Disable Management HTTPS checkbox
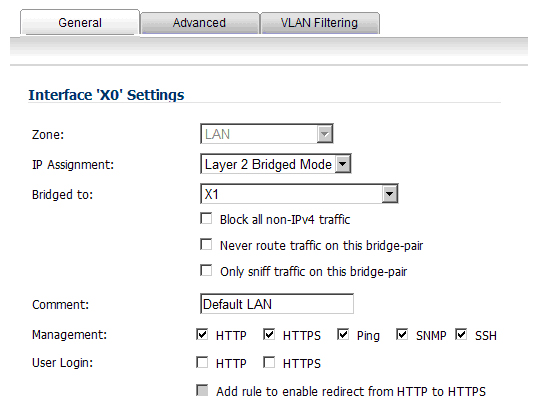The width and height of the screenshot is (542, 409). click(x=269, y=334)
